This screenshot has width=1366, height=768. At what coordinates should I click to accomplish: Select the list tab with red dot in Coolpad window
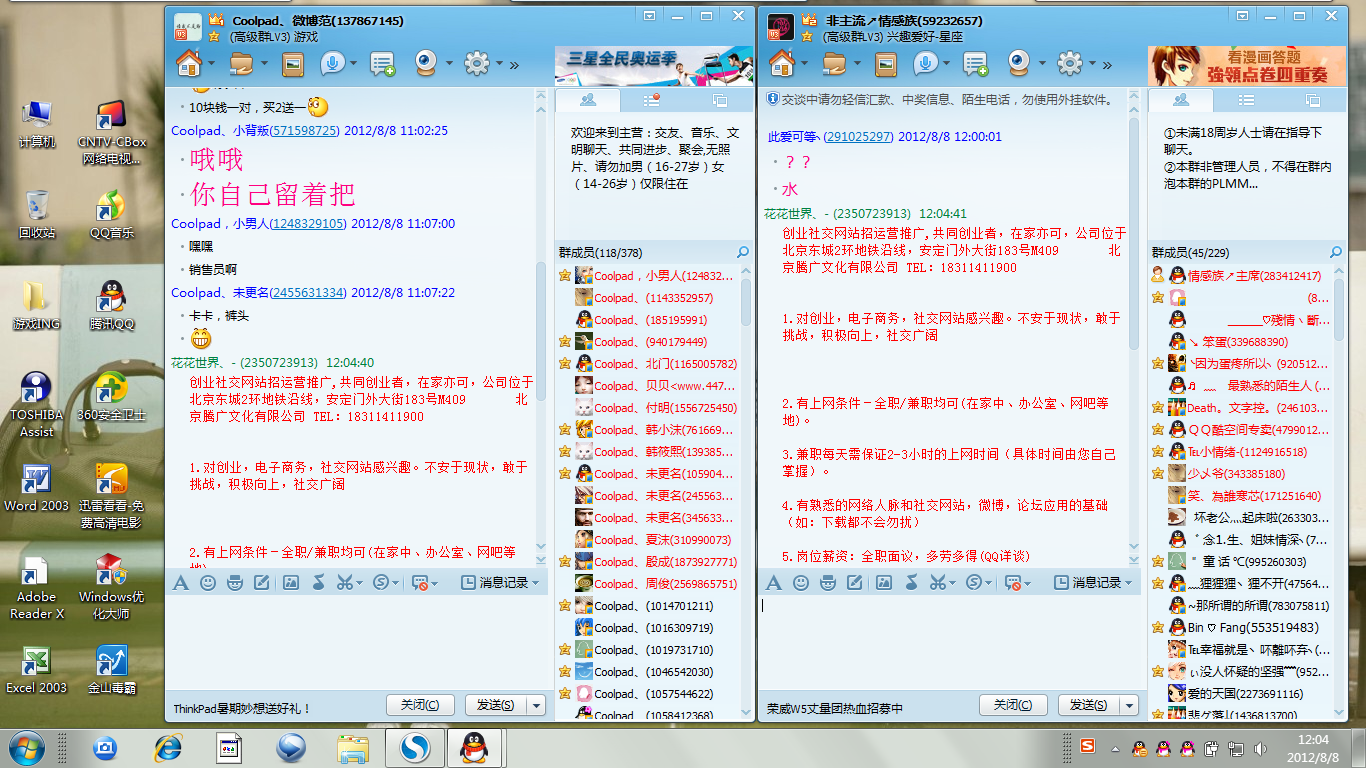652,100
